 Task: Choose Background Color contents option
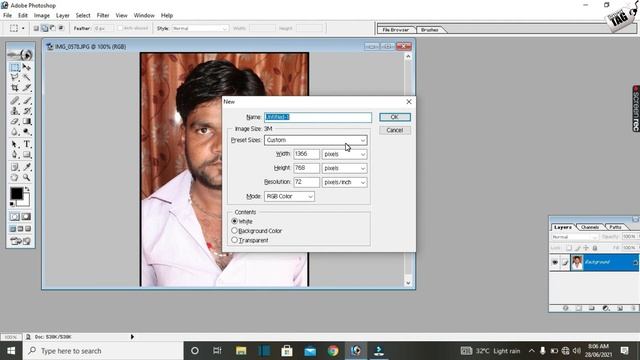(234, 231)
